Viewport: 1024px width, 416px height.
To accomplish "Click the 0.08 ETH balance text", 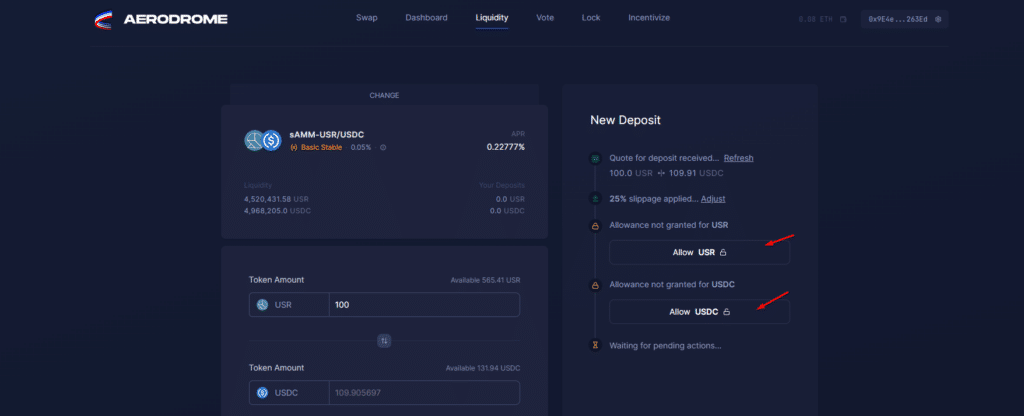I will tap(816, 20).
